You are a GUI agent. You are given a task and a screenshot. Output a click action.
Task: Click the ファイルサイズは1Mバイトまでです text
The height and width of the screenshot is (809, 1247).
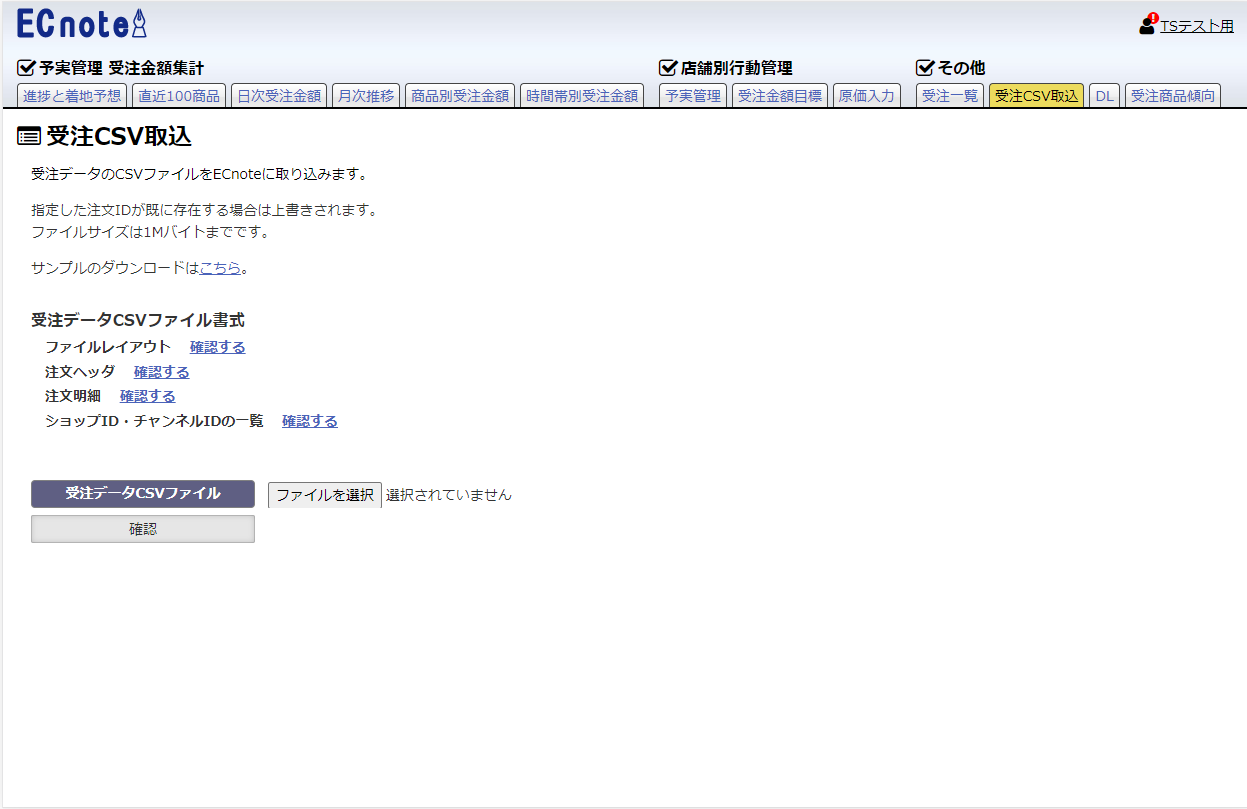[151, 232]
